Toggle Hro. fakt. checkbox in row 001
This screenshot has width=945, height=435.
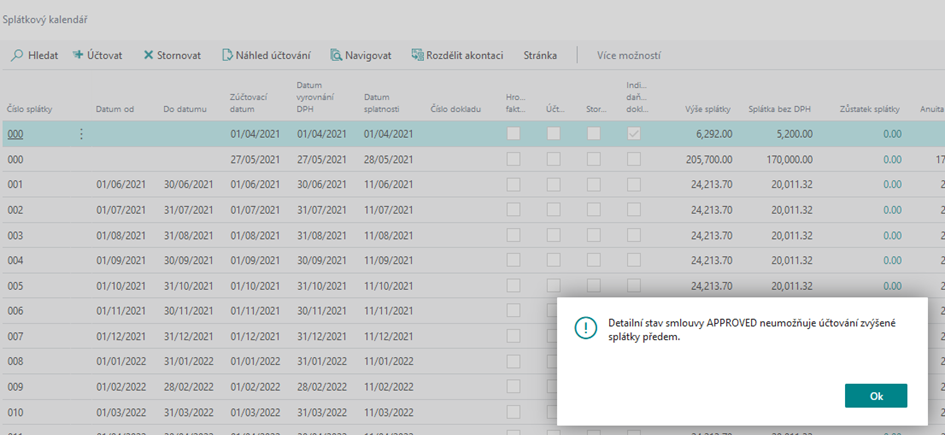pyautogui.click(x=513, y=185)
